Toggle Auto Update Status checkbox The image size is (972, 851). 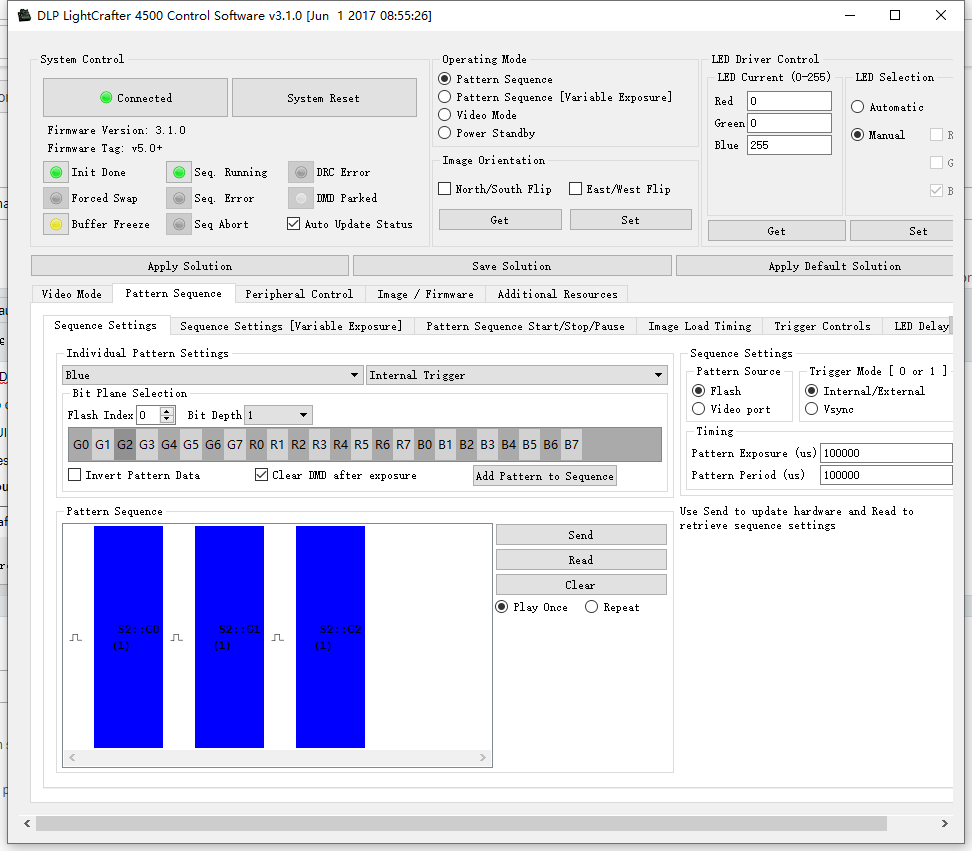coord(294,224)
